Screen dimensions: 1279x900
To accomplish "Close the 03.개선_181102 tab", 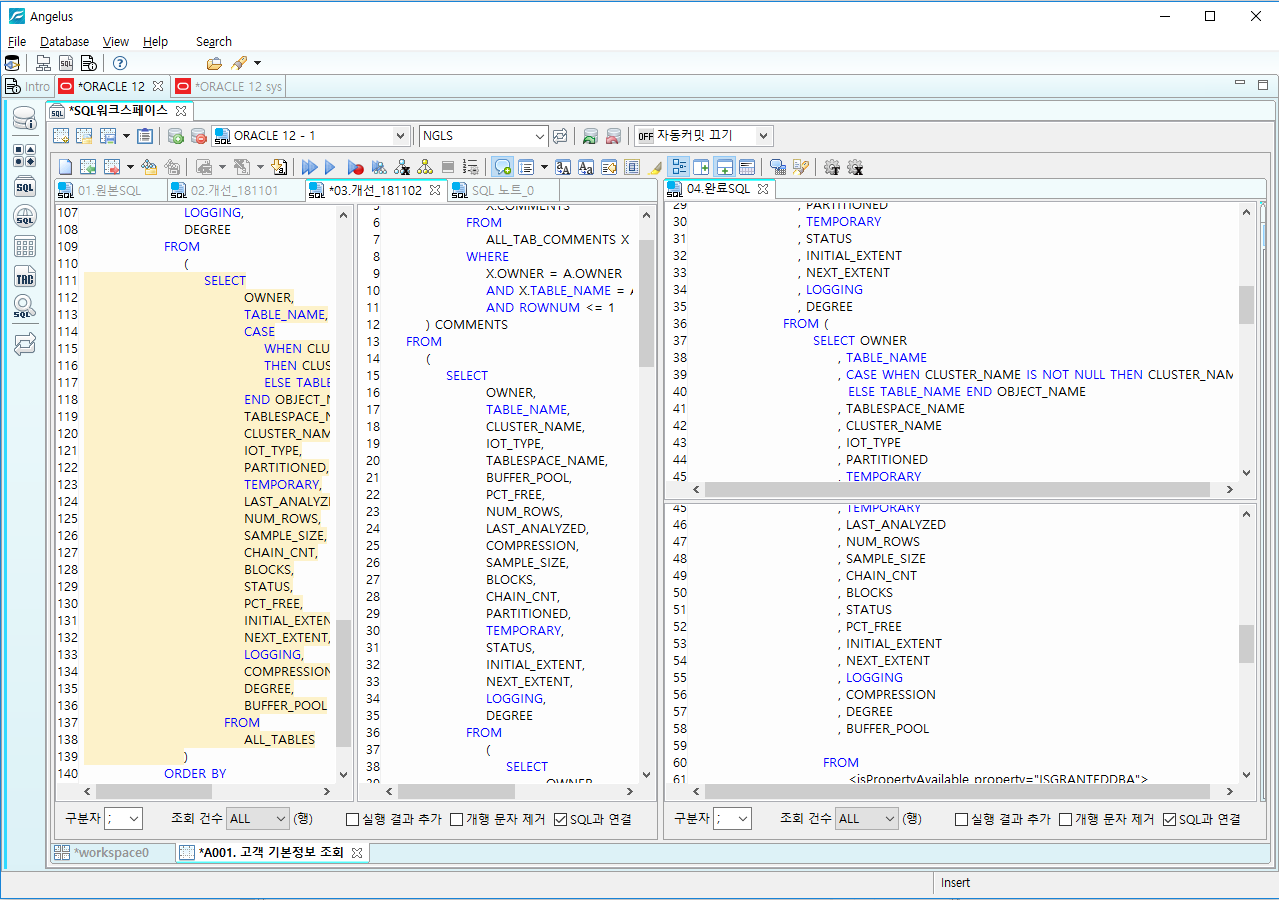I will coord(435,190).
